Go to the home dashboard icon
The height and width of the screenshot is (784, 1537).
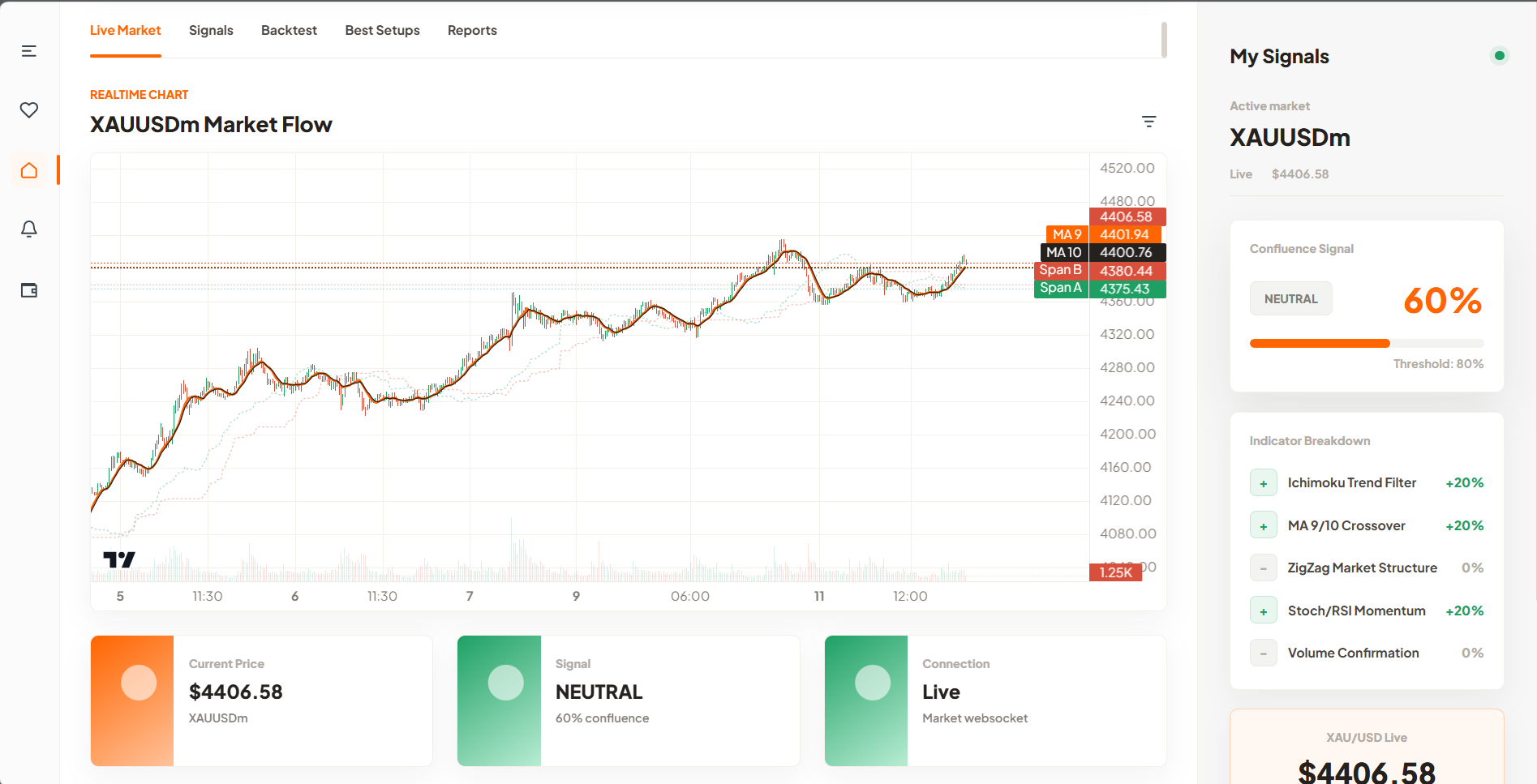coord(29,170)
